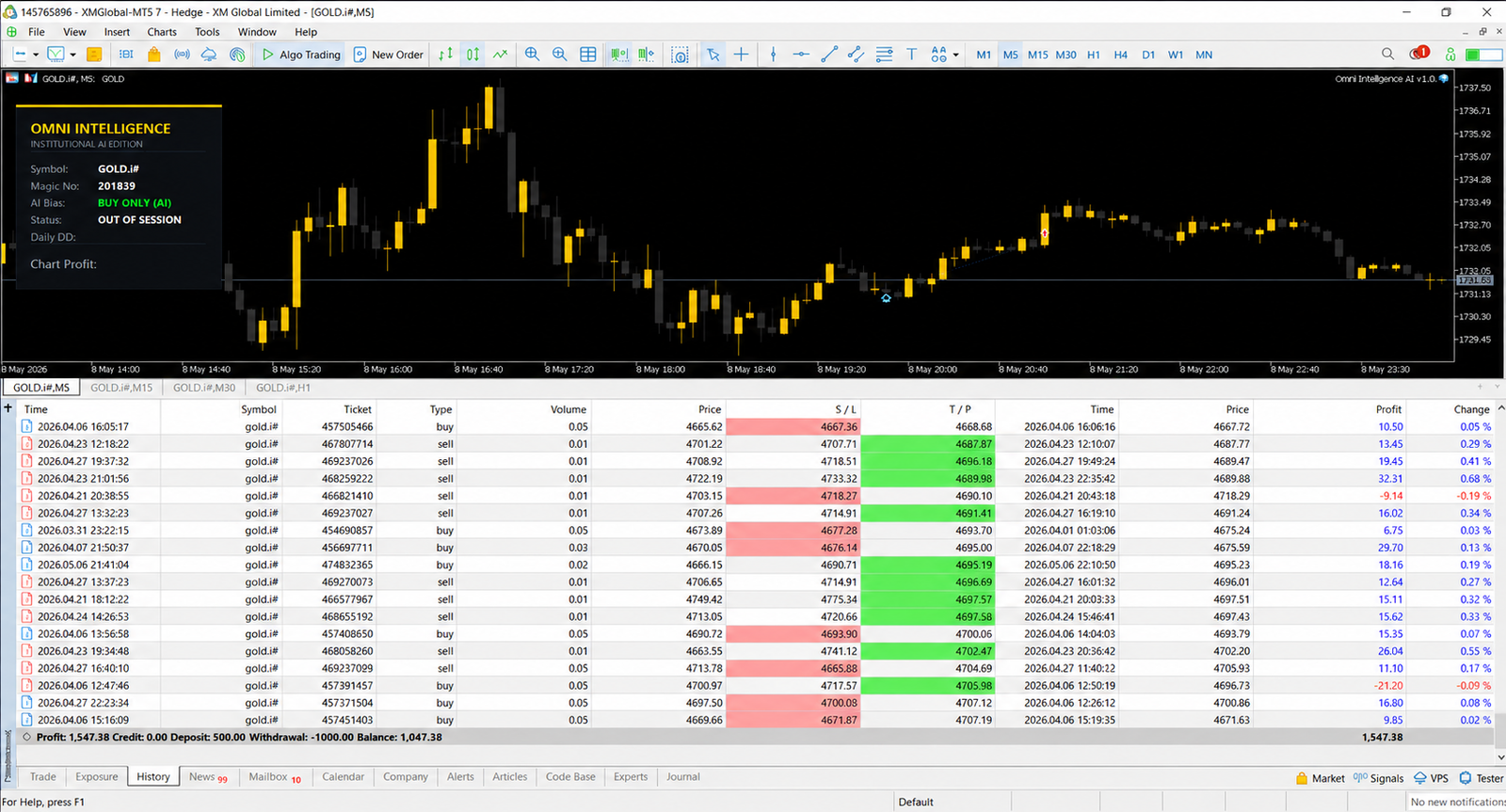Select the crosshair tool
Viewport: 1506px width, 812px height.
(x=742, y=55)
